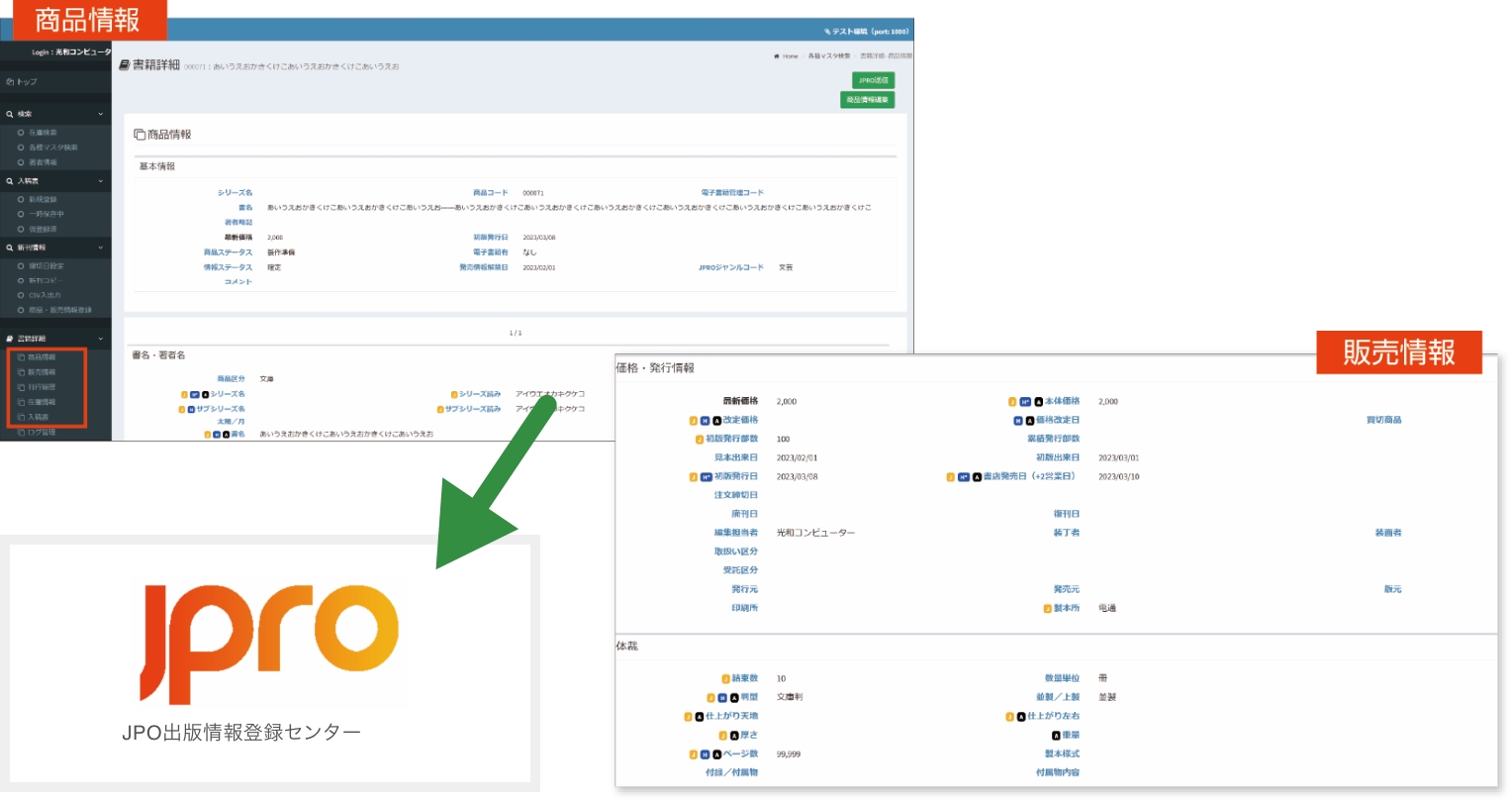The width and height of the screenshot is (1512, 802).
Task: Open 在庫情報 under 書籍詳細
Action: 42,402
